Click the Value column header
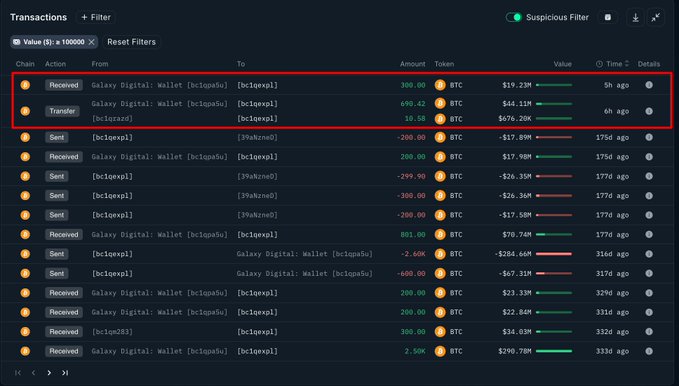 coord(562,64)
